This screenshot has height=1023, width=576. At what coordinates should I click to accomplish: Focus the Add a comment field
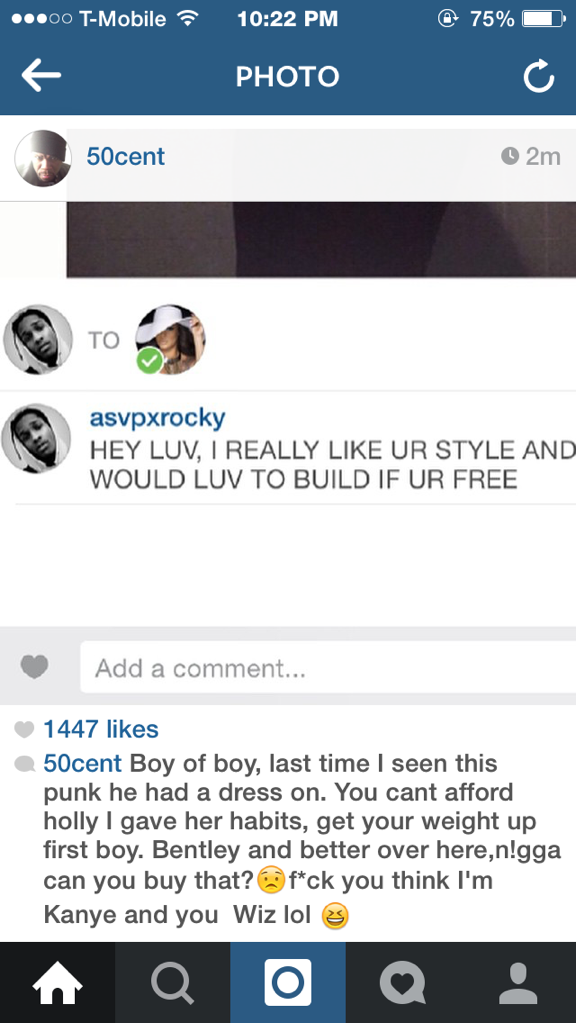[x=328, y=667]
